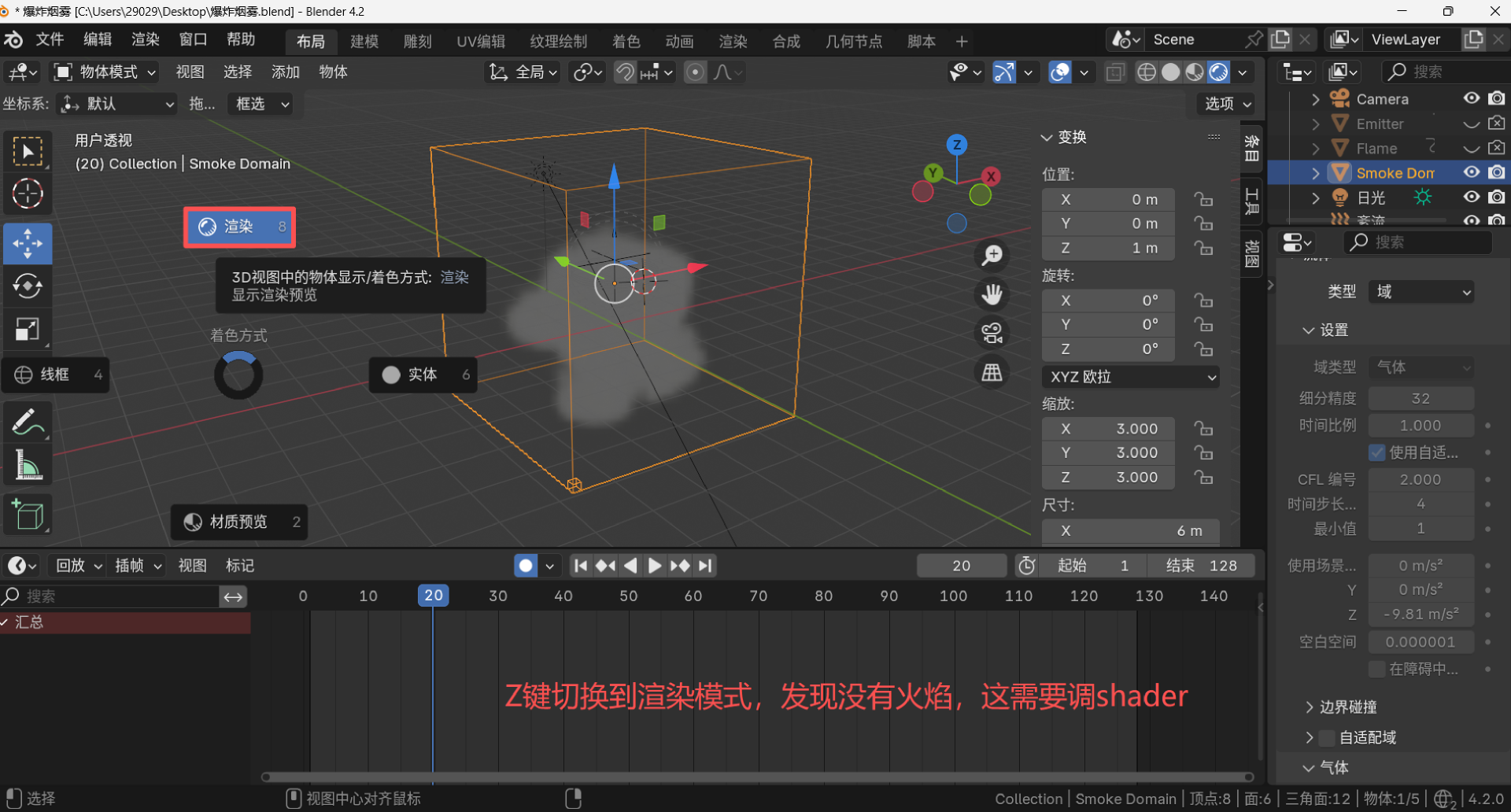The image size is (1511, 812).
Task: Enable 使用自适... checkbox
Action: tap(1376, 452)
